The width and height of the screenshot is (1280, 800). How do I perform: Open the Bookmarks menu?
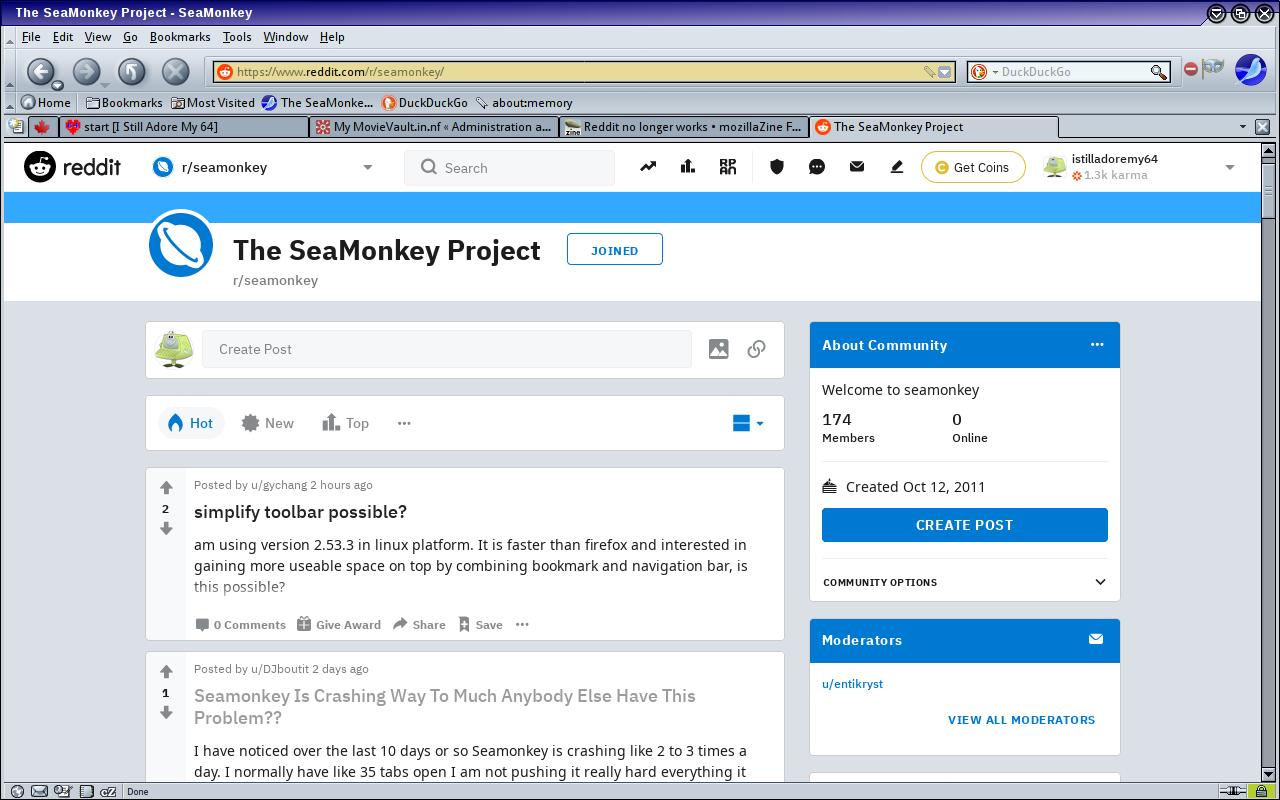click(180, 37)
